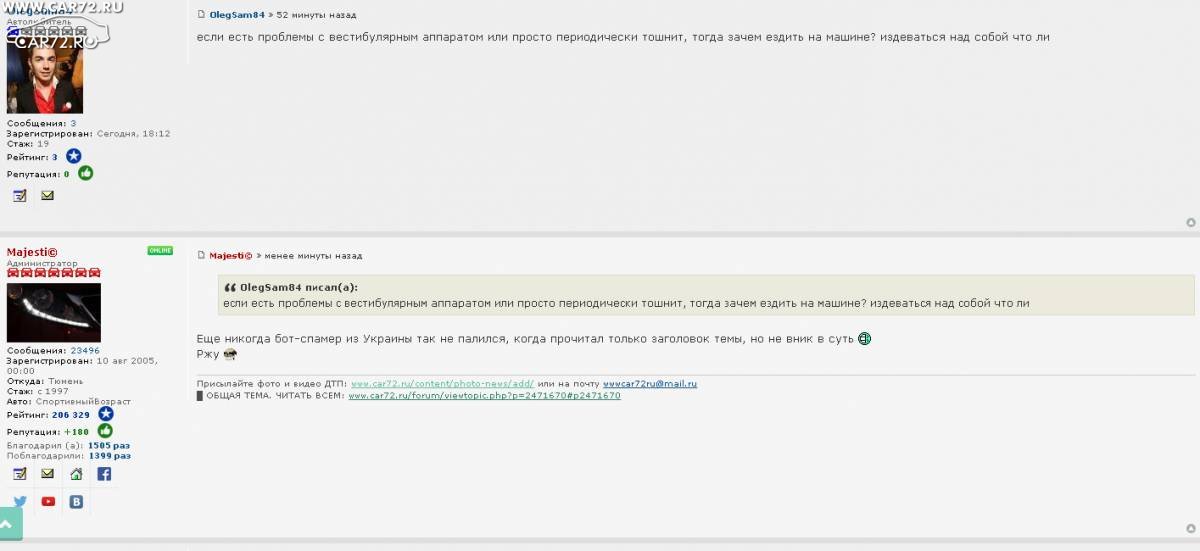Click Majesti©'s rating value 206 329
The width and height of the screenshot is (1200, 551).
click(x=70, y=414)
